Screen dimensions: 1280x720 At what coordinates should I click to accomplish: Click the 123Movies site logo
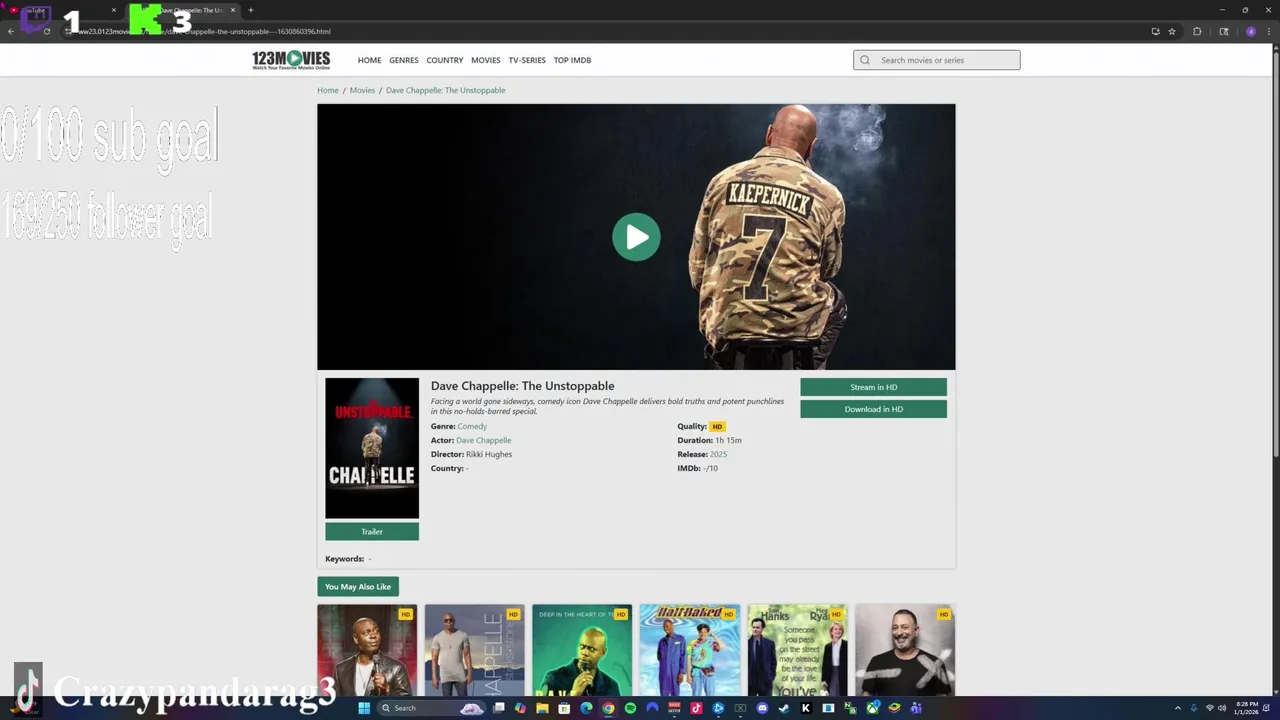tap(291, 60)
